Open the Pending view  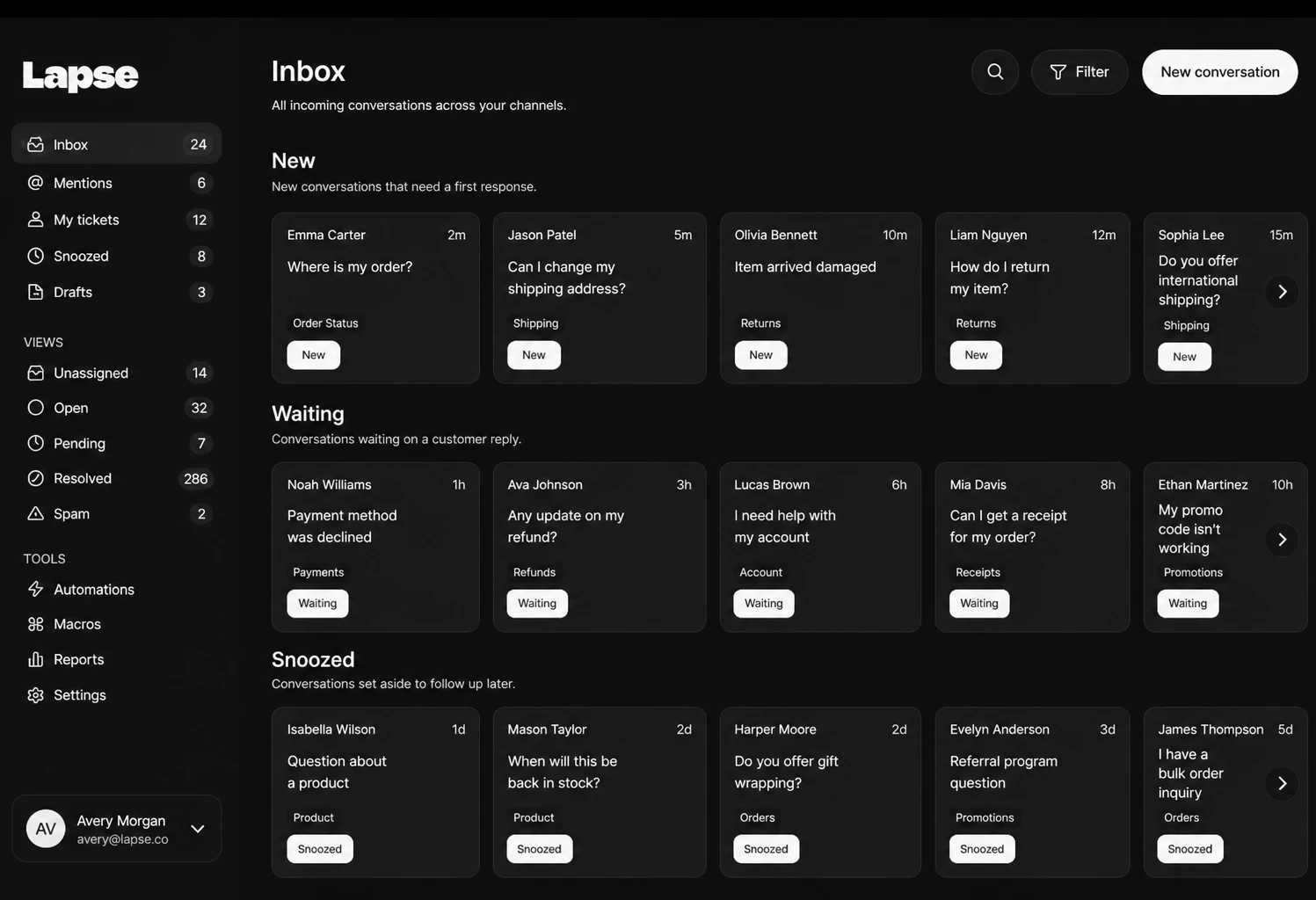[116, 443]
